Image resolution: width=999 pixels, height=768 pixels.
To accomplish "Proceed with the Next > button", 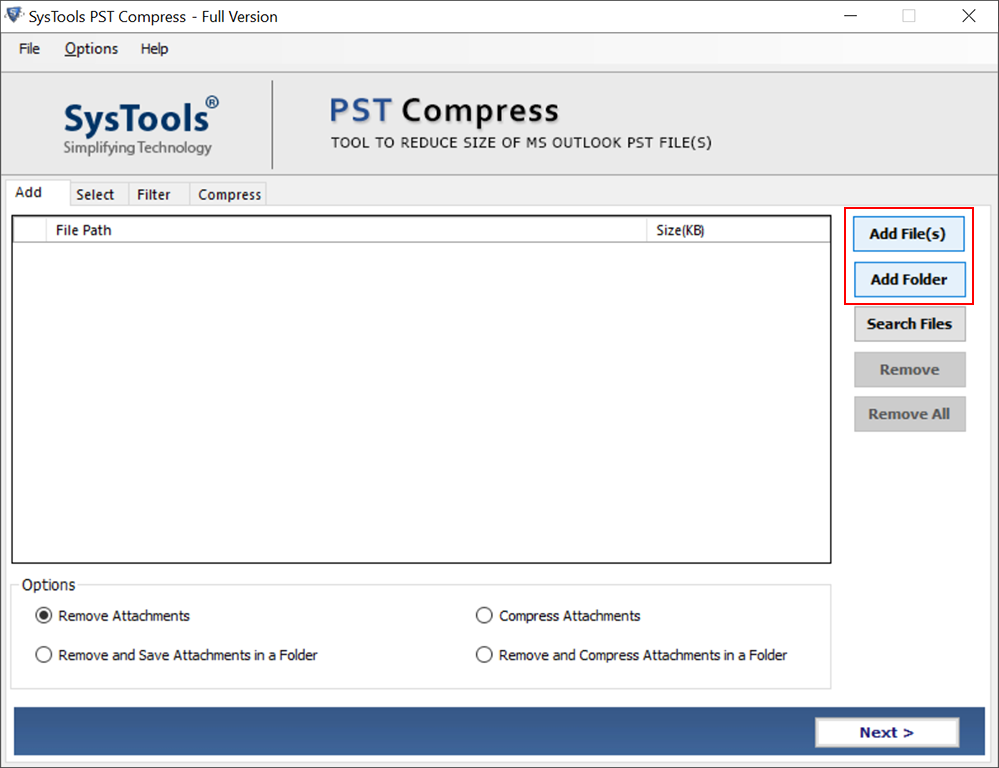I will [887, 732].
